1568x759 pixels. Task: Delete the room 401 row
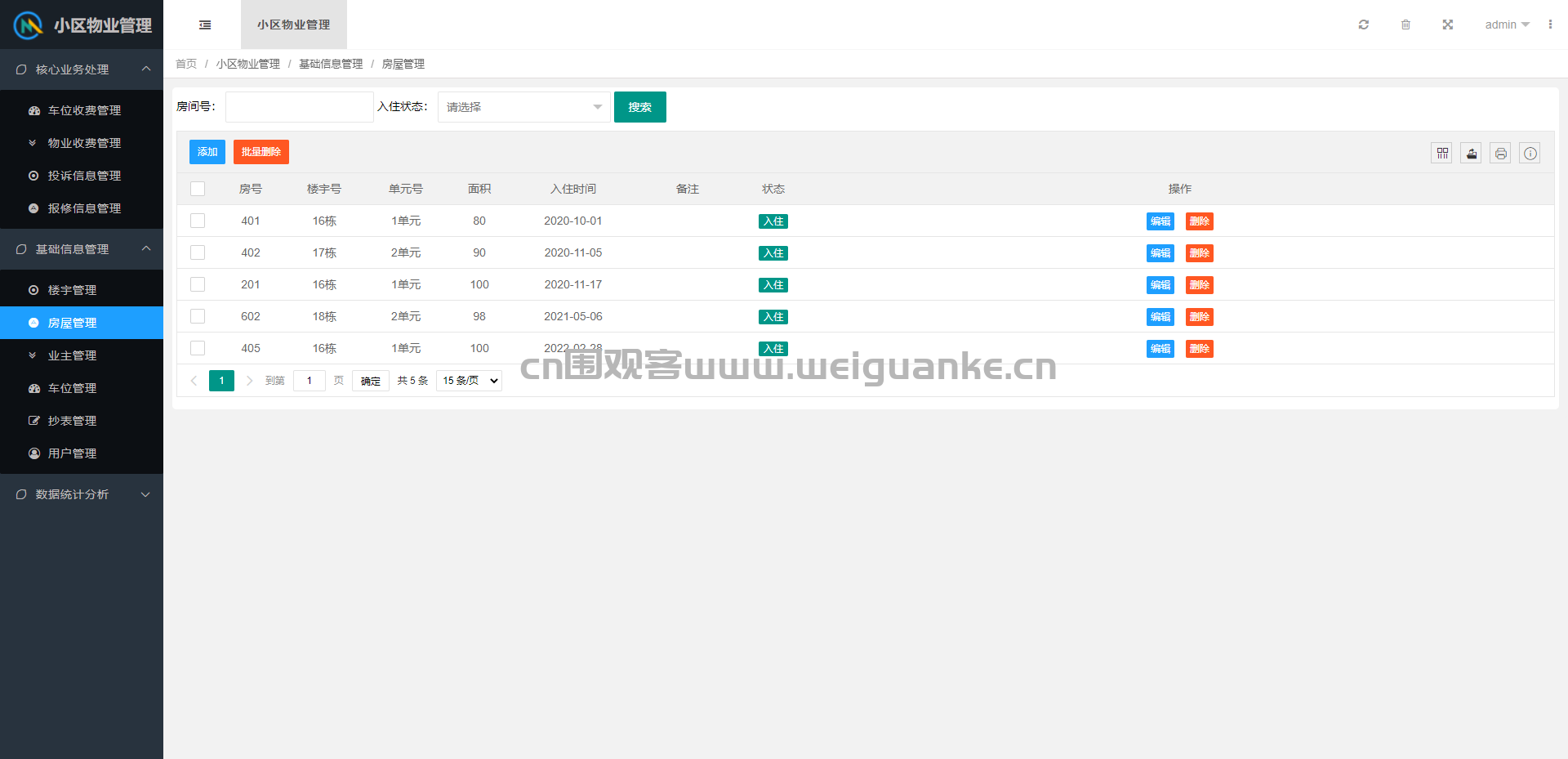(x=1200, y=221)
